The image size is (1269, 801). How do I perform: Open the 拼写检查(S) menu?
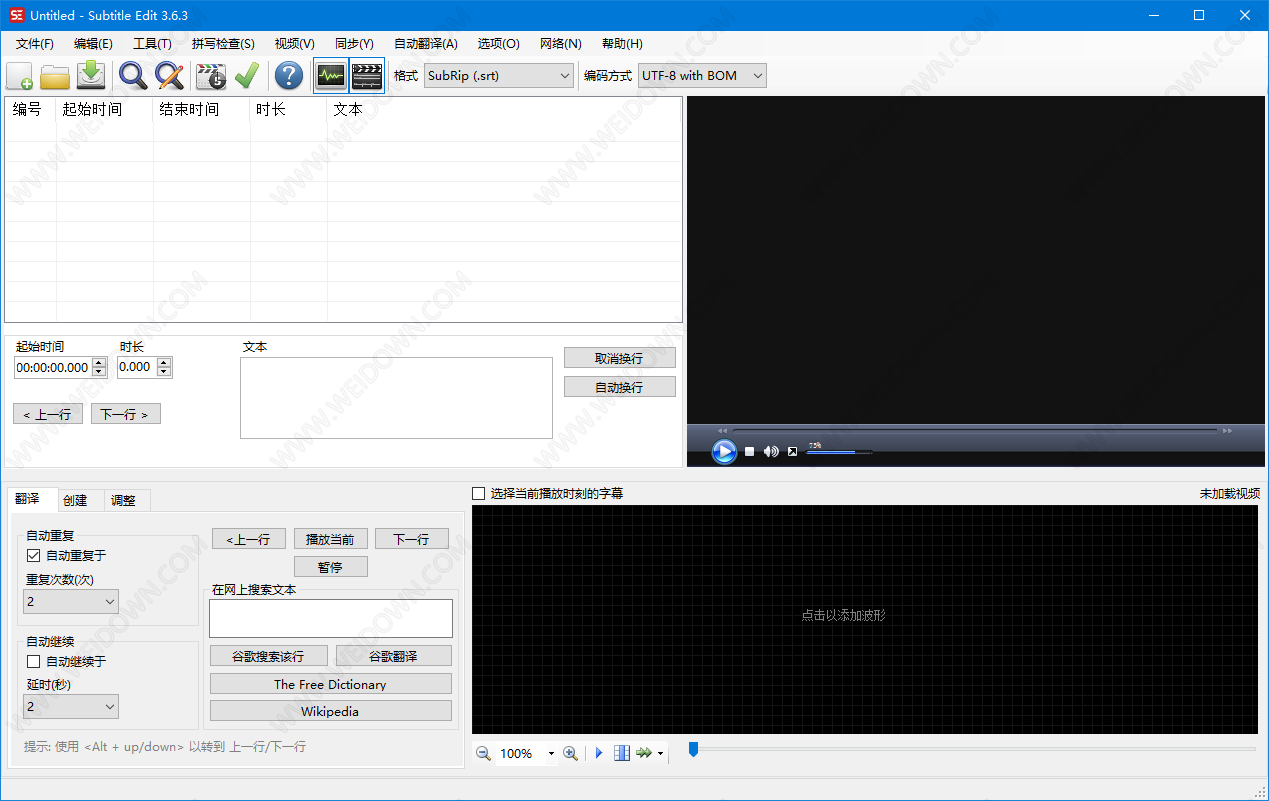pos(223,44)
